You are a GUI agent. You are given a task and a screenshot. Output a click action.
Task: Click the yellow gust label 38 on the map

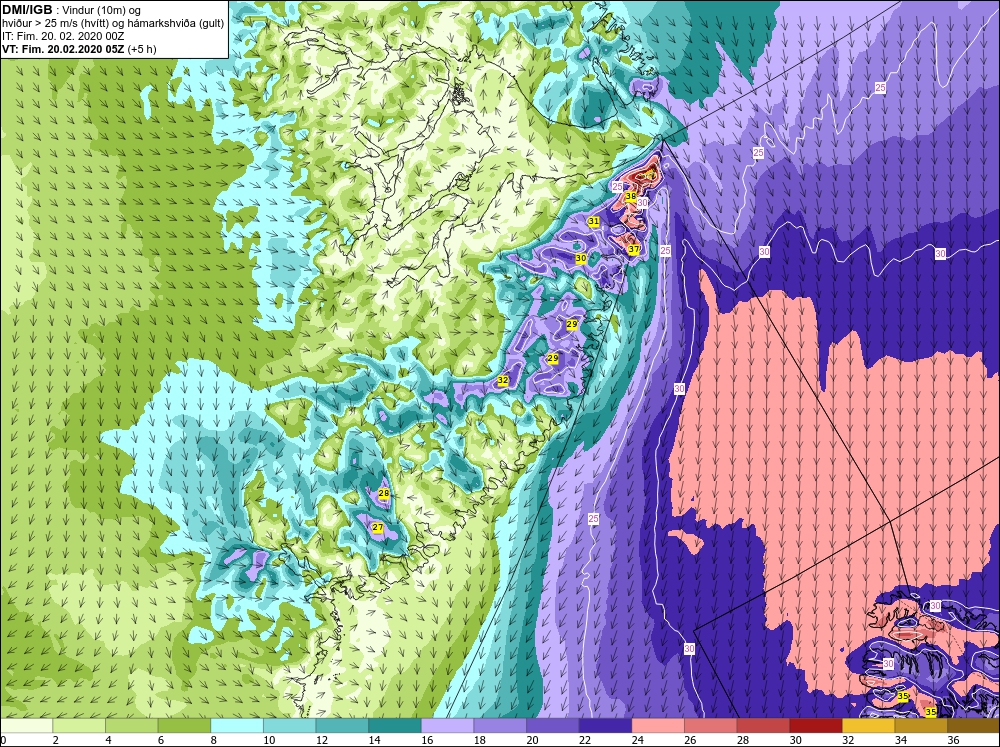coord(630,196)
